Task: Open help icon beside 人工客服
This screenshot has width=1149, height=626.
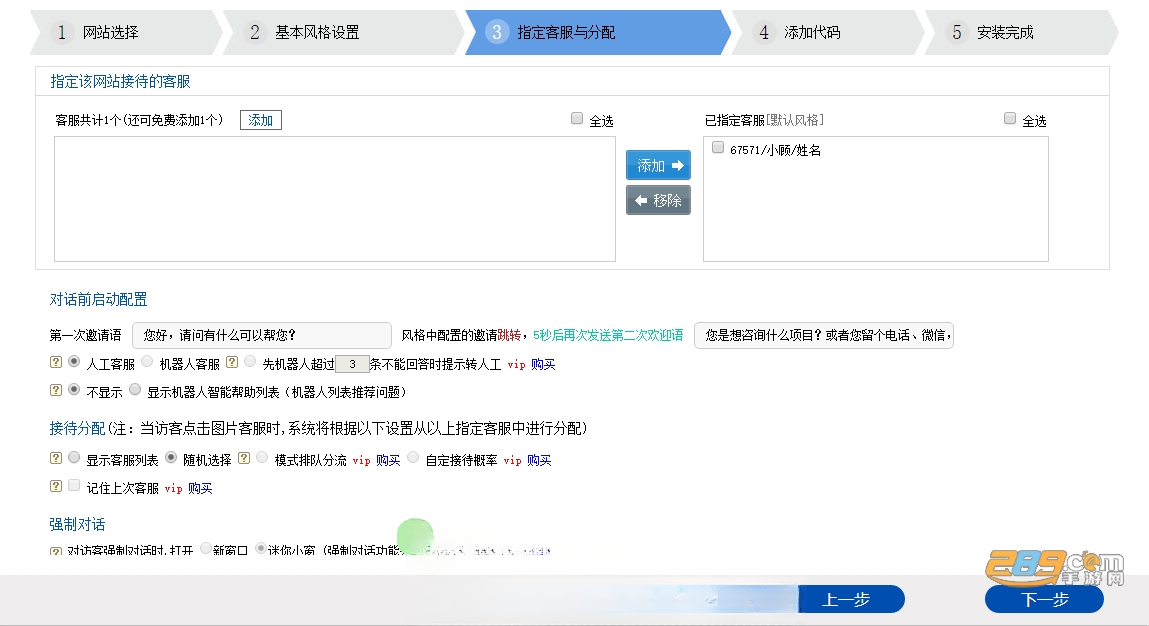Action: [56, 362]
